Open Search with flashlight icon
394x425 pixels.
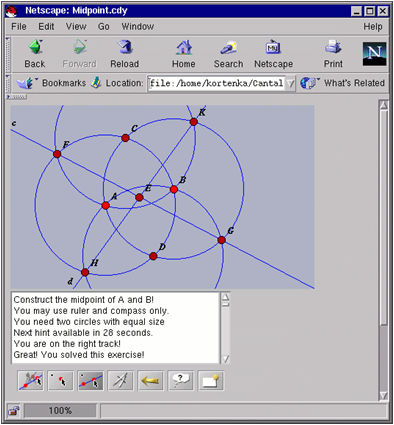tap(228, 47)
